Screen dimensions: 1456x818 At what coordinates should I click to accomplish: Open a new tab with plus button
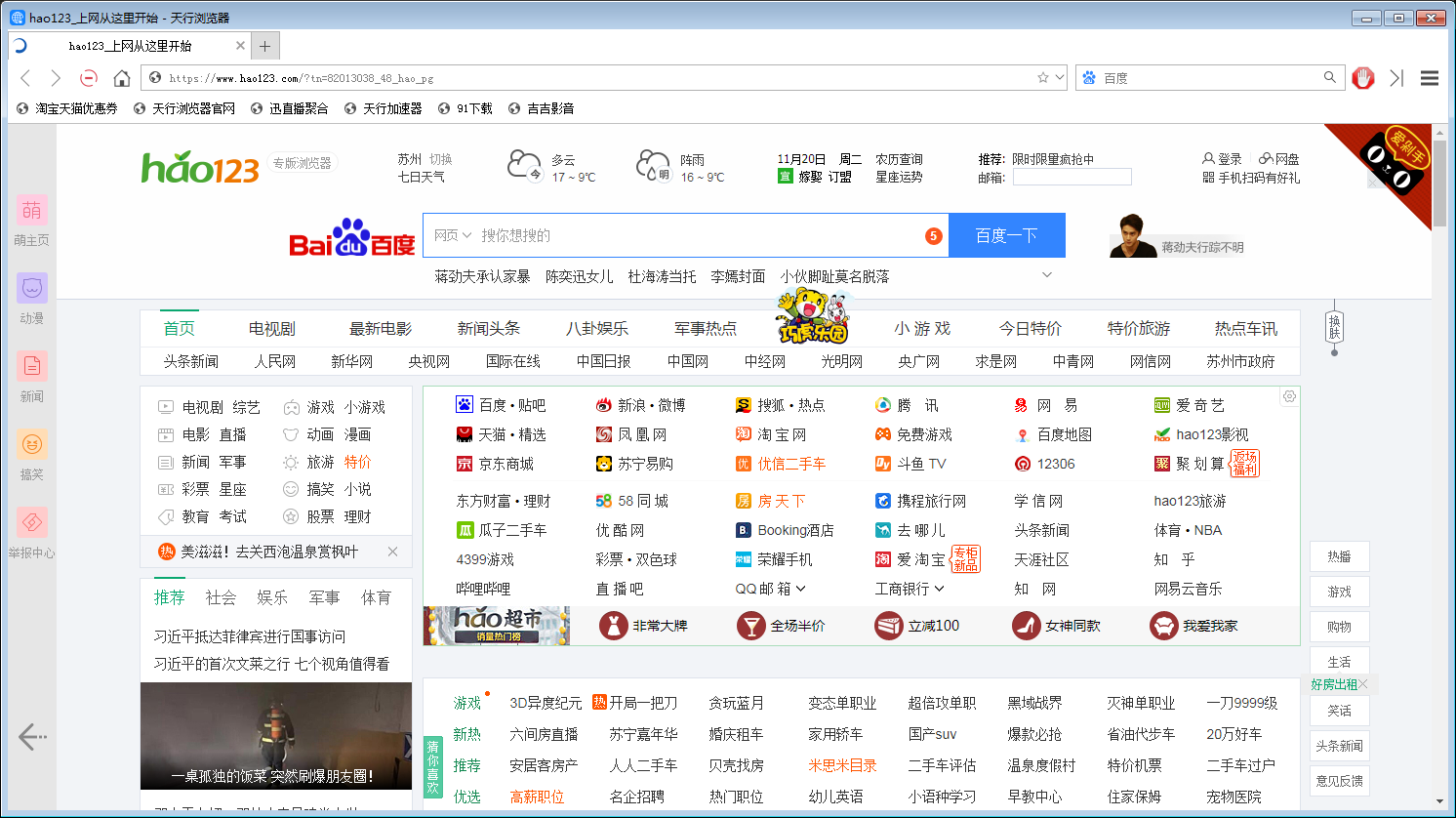[x=264, y=46]
